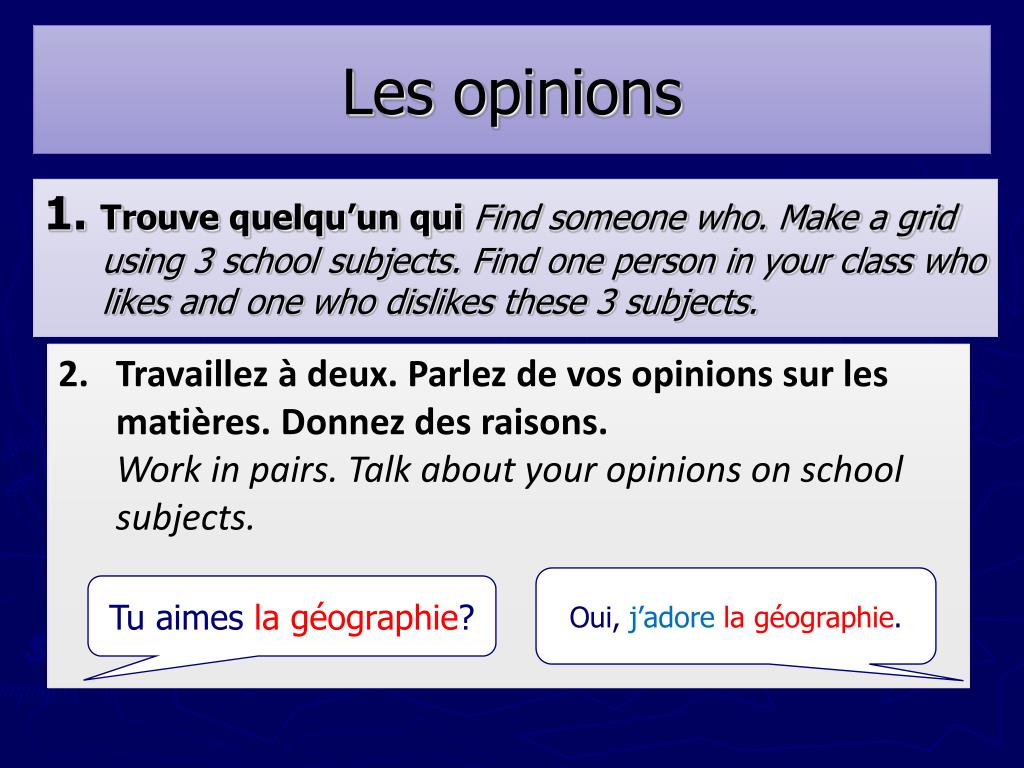The height and width of the screenshot is (768, 1024).
Task: Click the 'Tu aimes la géographie?' speech bubble
Action: [292, 616]
